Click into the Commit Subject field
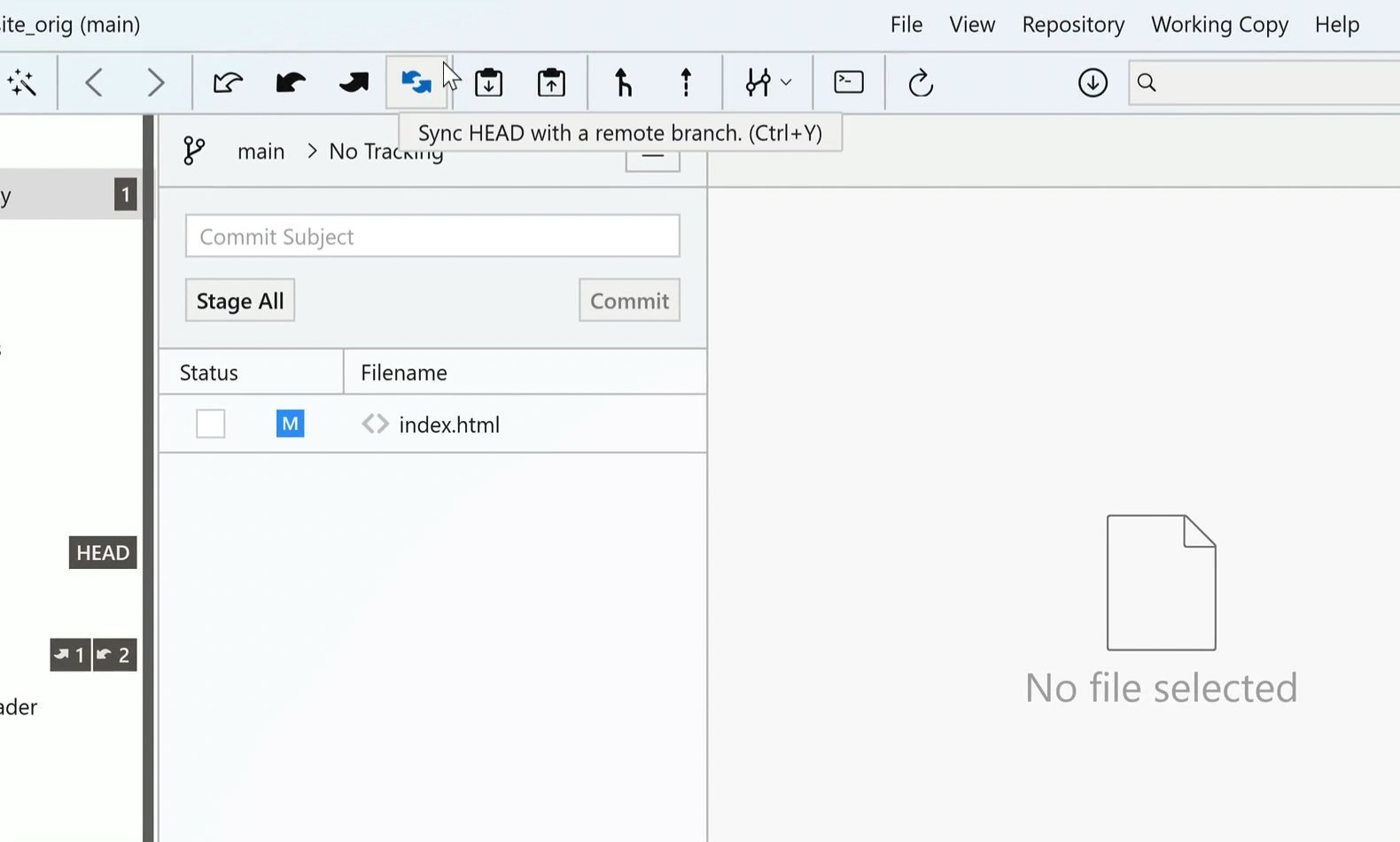 tap(432, 236)
